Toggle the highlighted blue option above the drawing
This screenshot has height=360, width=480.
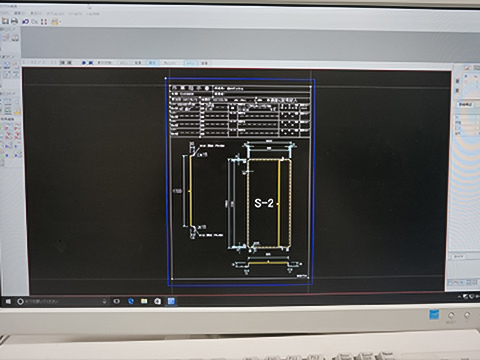(x=152, y=63)
